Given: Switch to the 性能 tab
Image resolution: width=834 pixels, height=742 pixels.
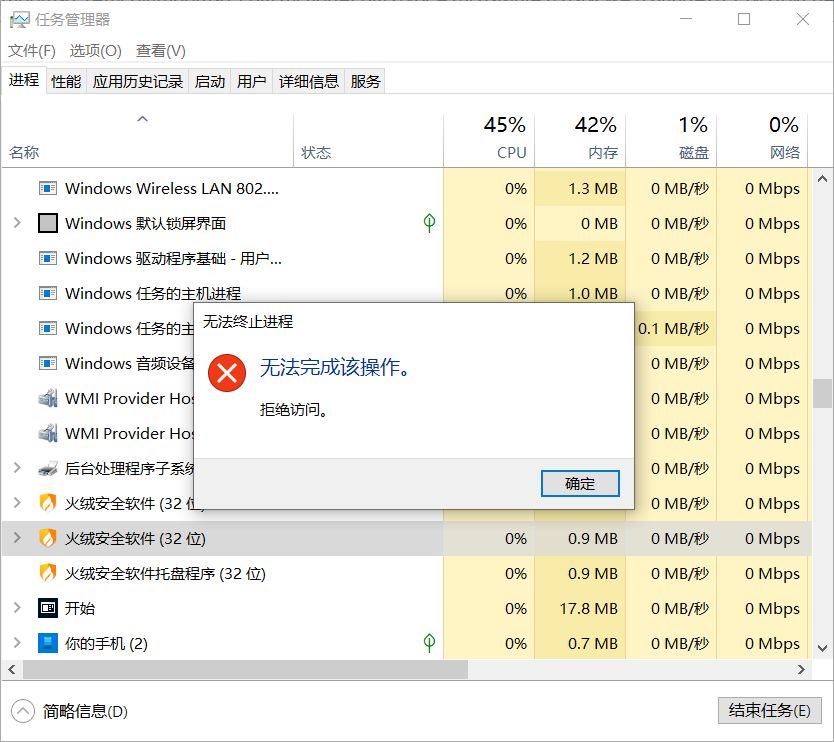Looking at the screenshot, I should pos(66,81).
